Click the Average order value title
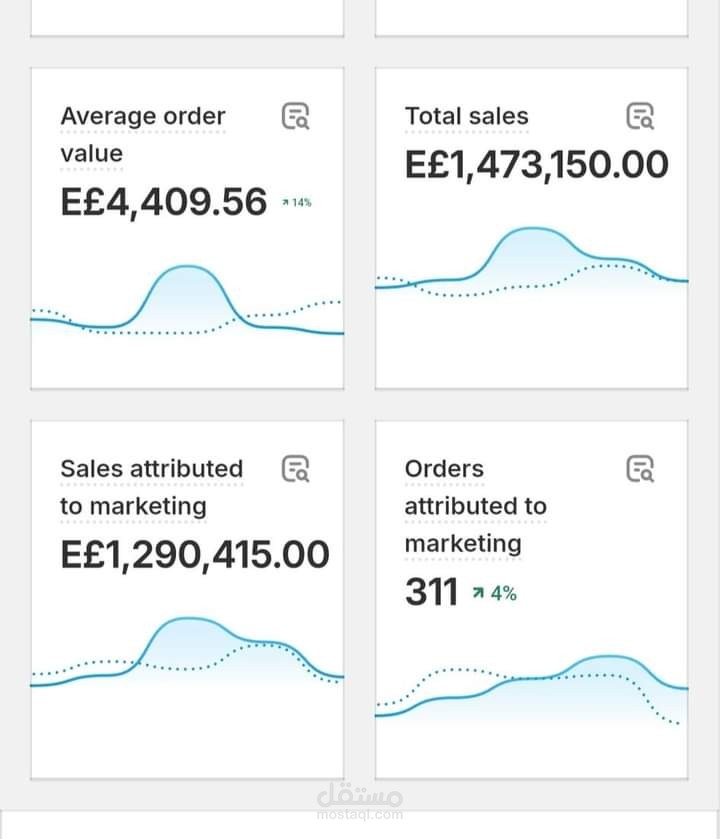Viewport: 720px width, 839px height. click(143, 135)
